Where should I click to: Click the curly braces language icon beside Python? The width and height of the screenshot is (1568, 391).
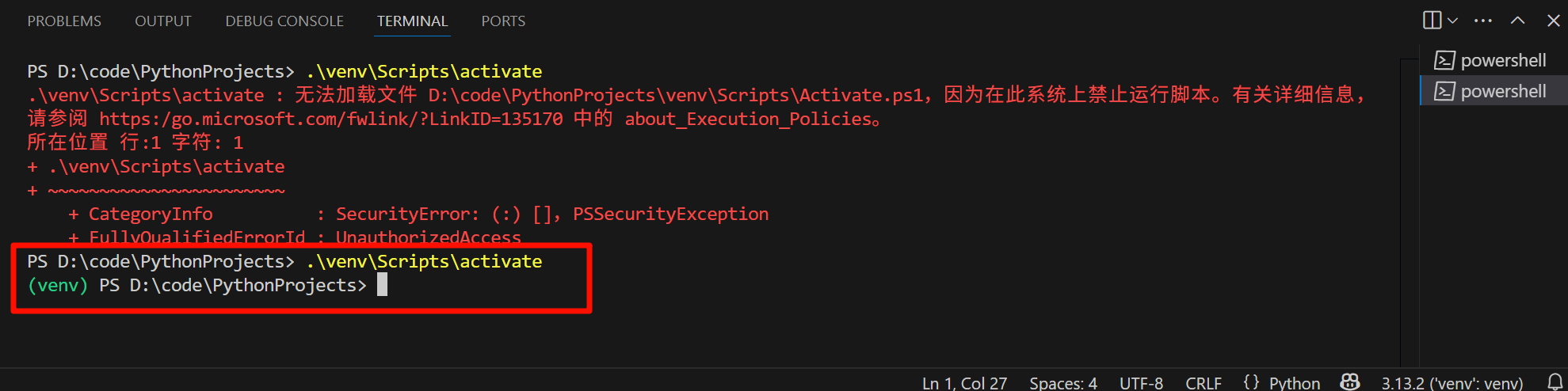click(1251, 382)
